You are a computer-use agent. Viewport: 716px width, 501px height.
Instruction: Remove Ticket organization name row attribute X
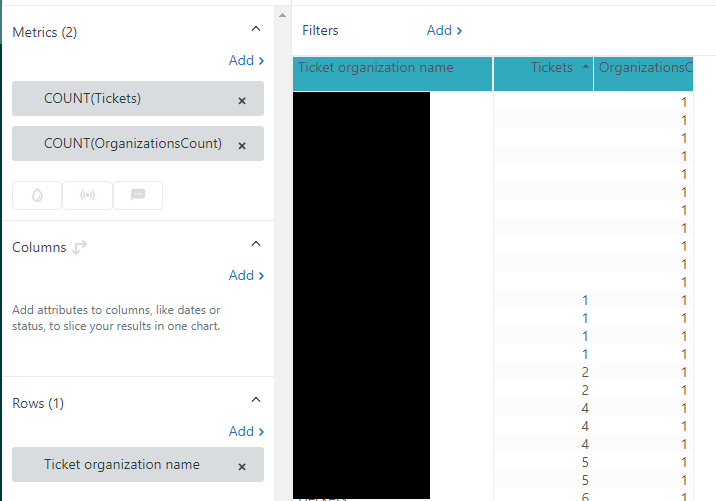242,466
